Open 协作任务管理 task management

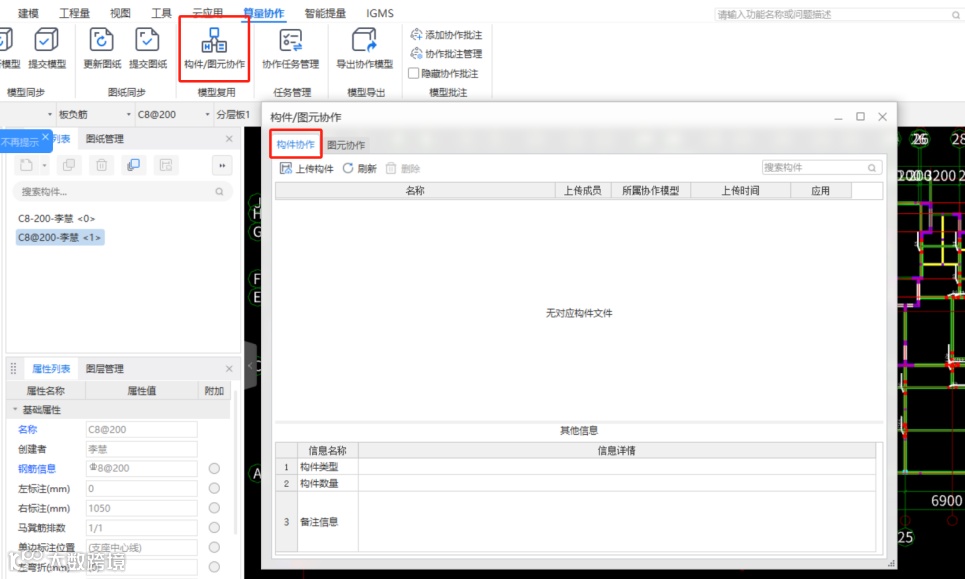coord(290,48)
